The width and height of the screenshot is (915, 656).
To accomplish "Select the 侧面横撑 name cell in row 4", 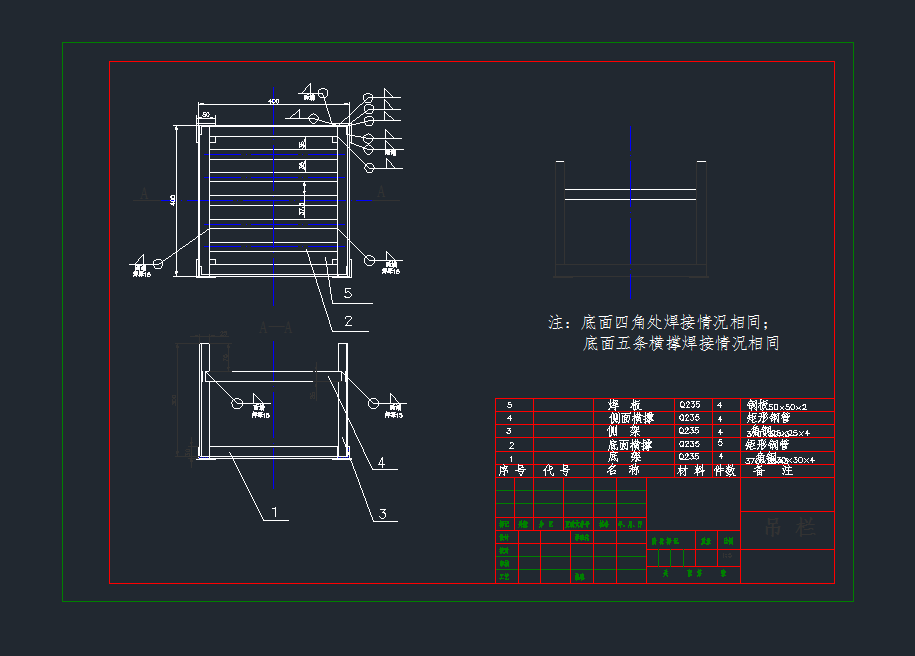I will tap(630, 417).
